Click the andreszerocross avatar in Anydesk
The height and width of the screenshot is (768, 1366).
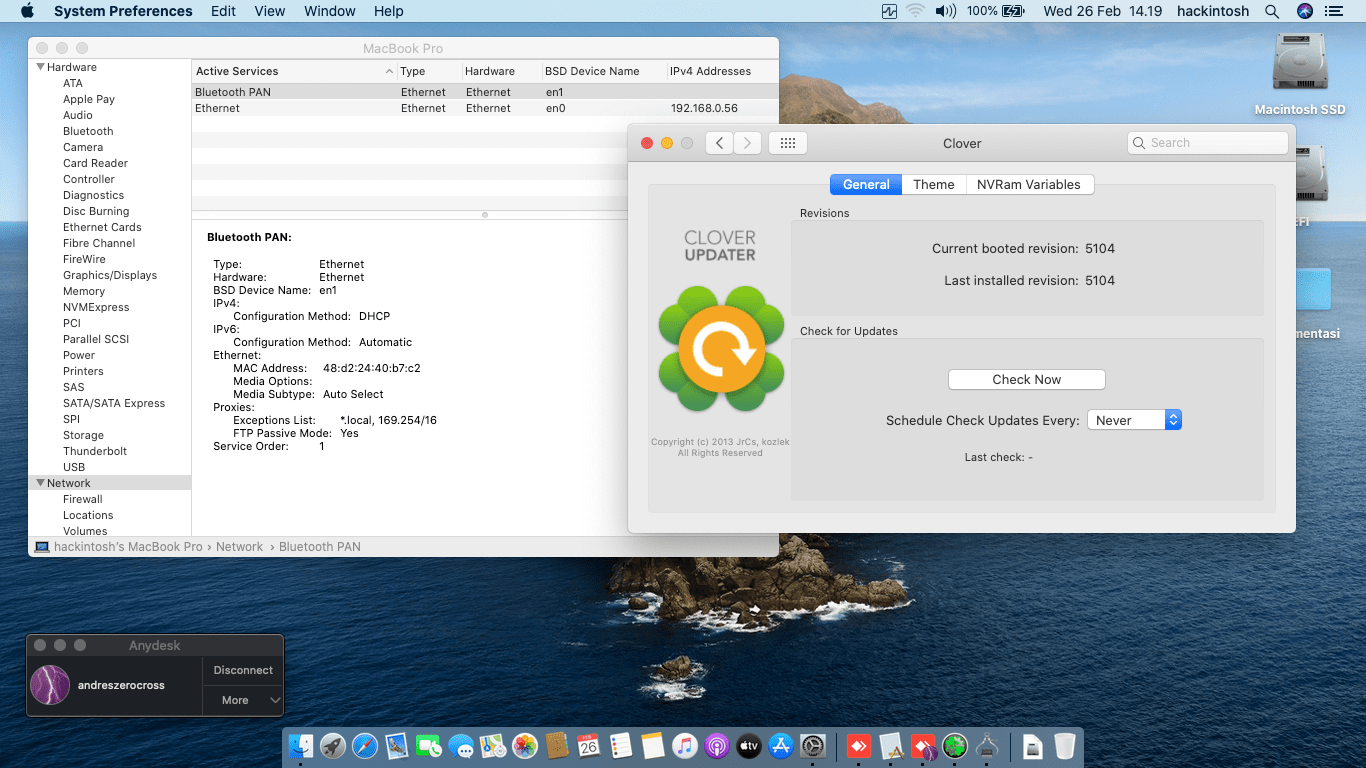[51, 685]
